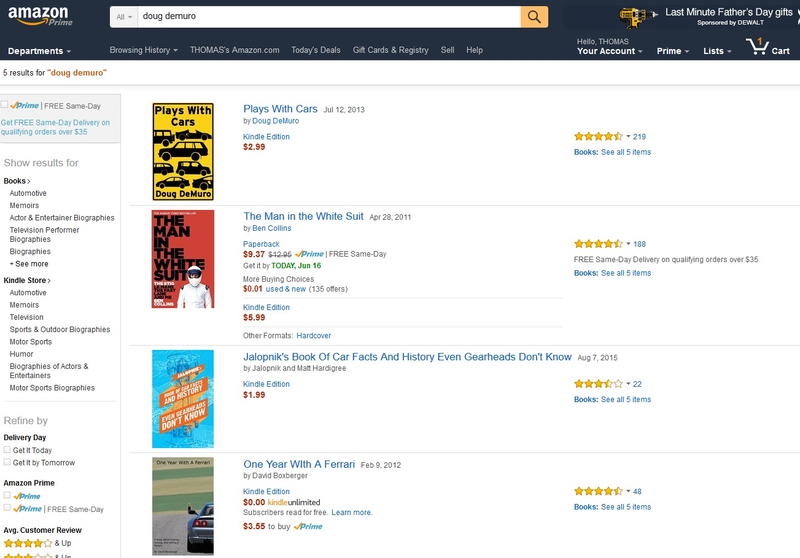Click Last Minute Father's Day gifts banner

[729, 12]
